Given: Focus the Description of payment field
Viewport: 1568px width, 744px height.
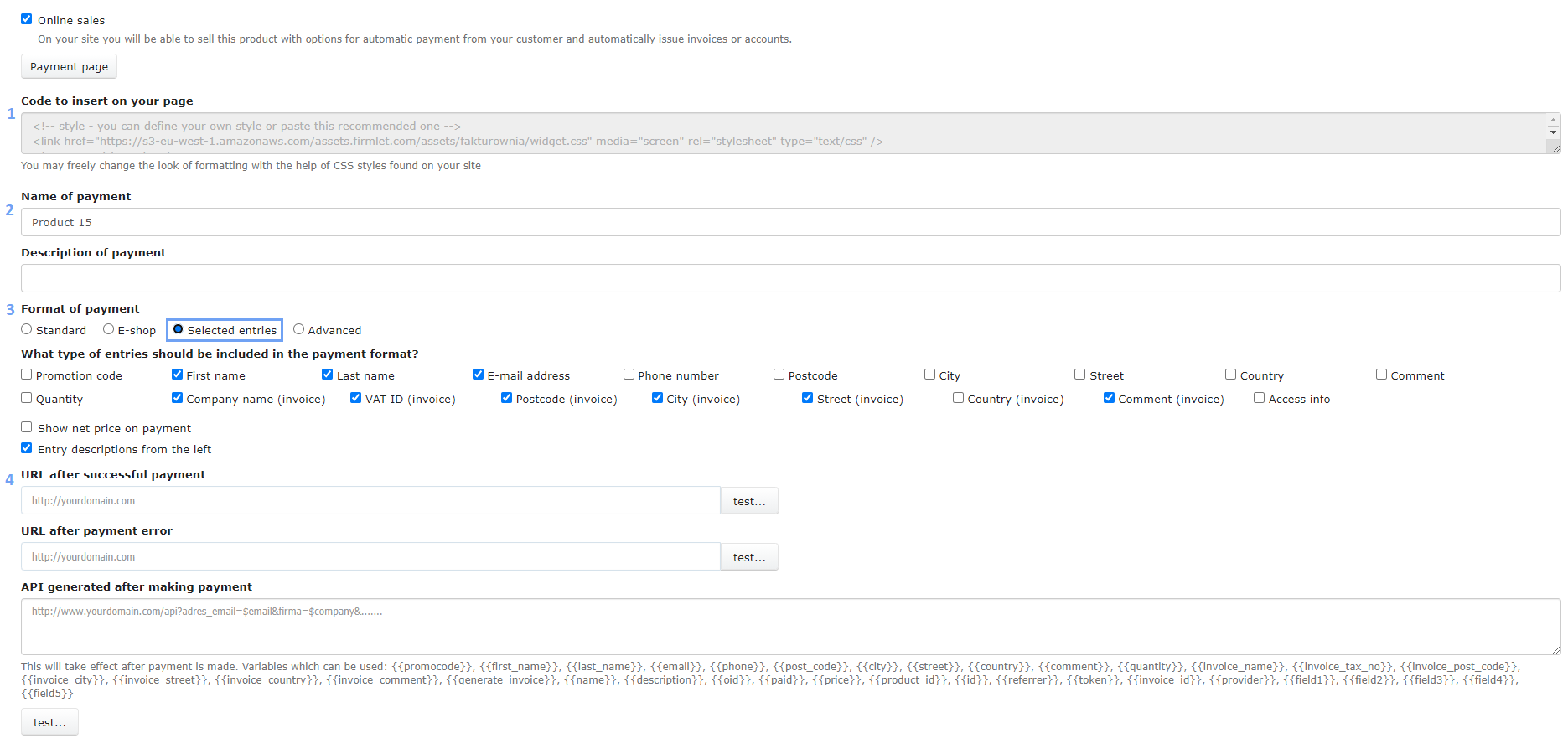Looking at the screenshot, I should pyautogui.click(x=789, y=278).
